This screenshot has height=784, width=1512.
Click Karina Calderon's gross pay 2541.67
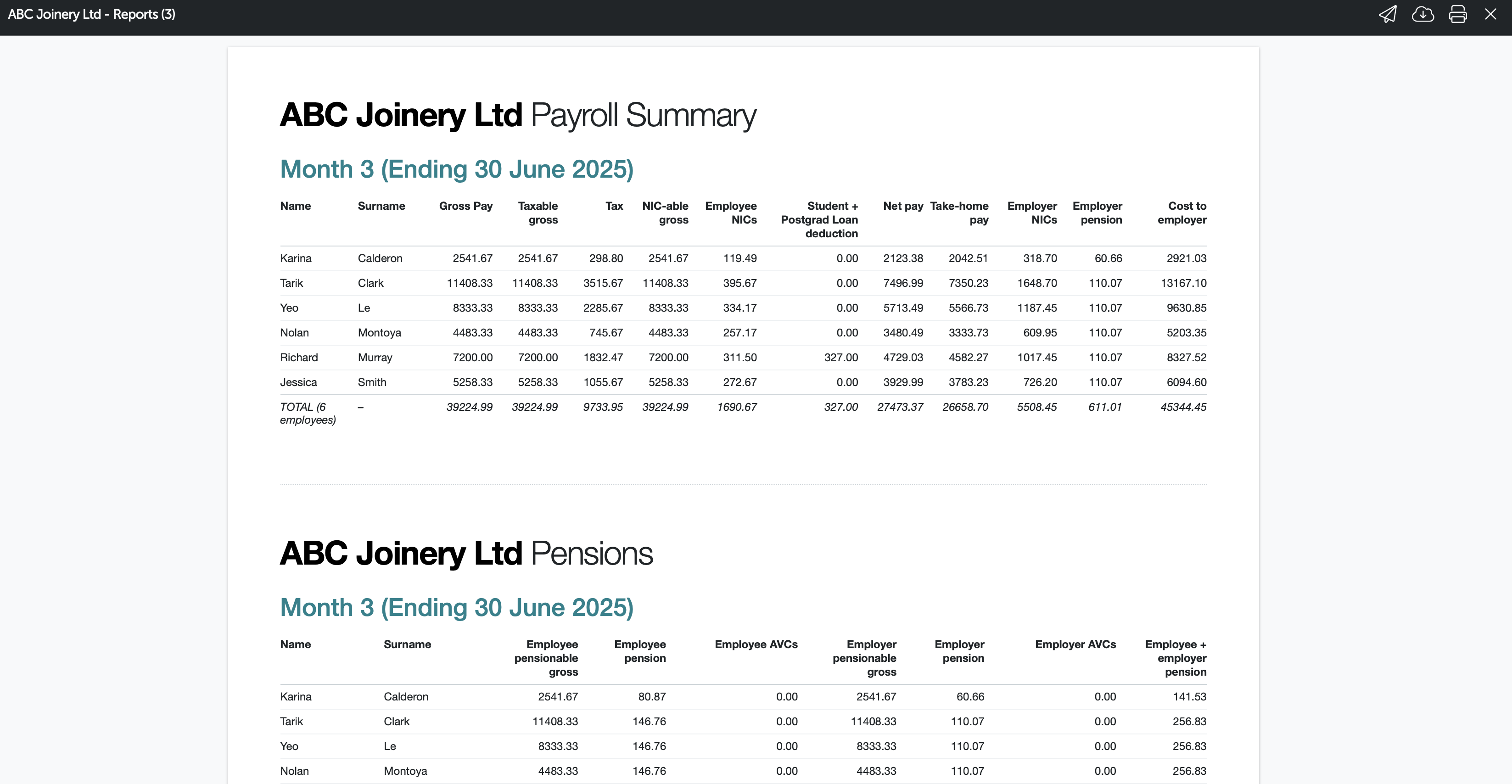coord(472,258)
